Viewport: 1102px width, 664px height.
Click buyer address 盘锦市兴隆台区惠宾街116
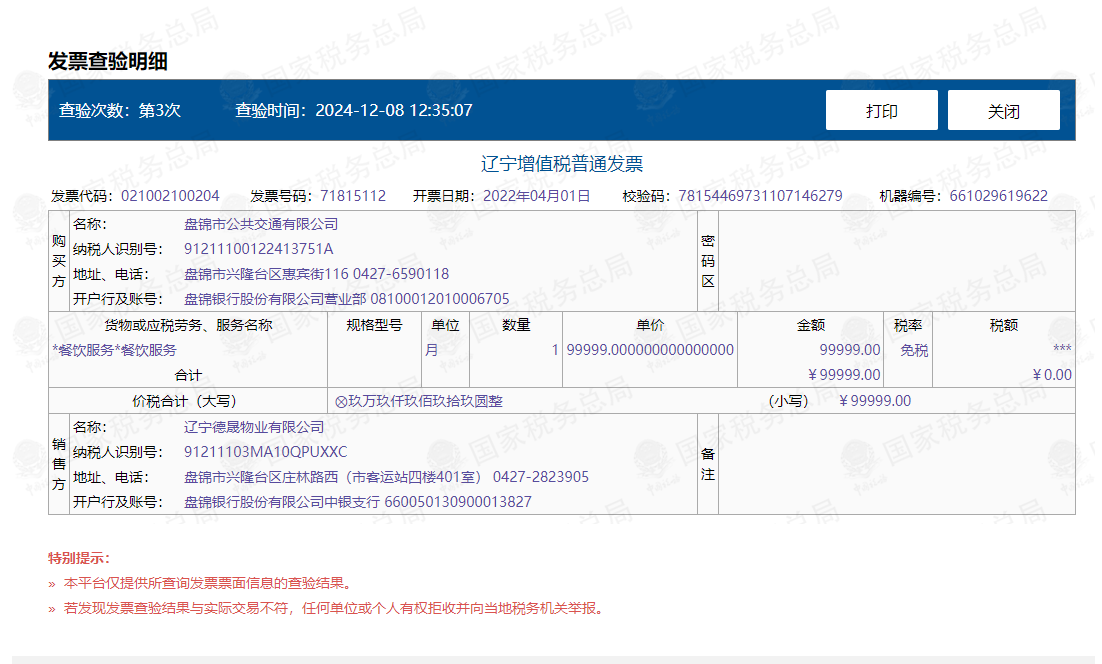pos(266,274)
